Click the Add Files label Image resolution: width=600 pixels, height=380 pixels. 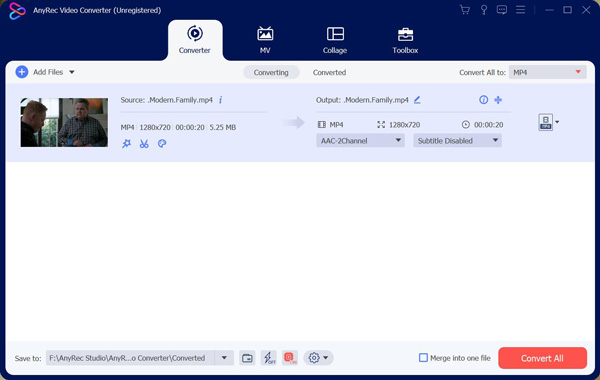(48, 72)
